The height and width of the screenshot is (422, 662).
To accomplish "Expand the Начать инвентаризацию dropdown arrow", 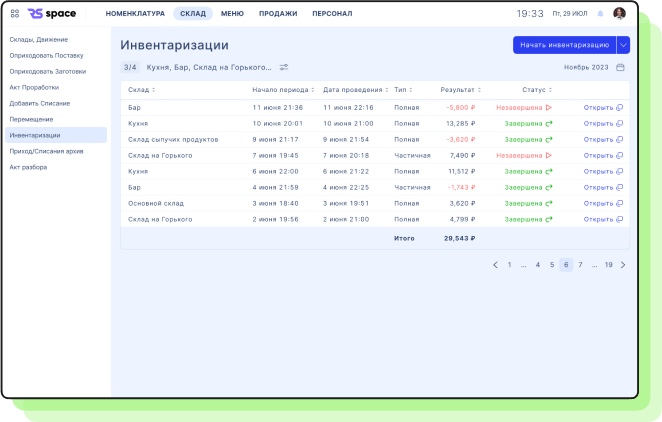I will pos(623,45).
